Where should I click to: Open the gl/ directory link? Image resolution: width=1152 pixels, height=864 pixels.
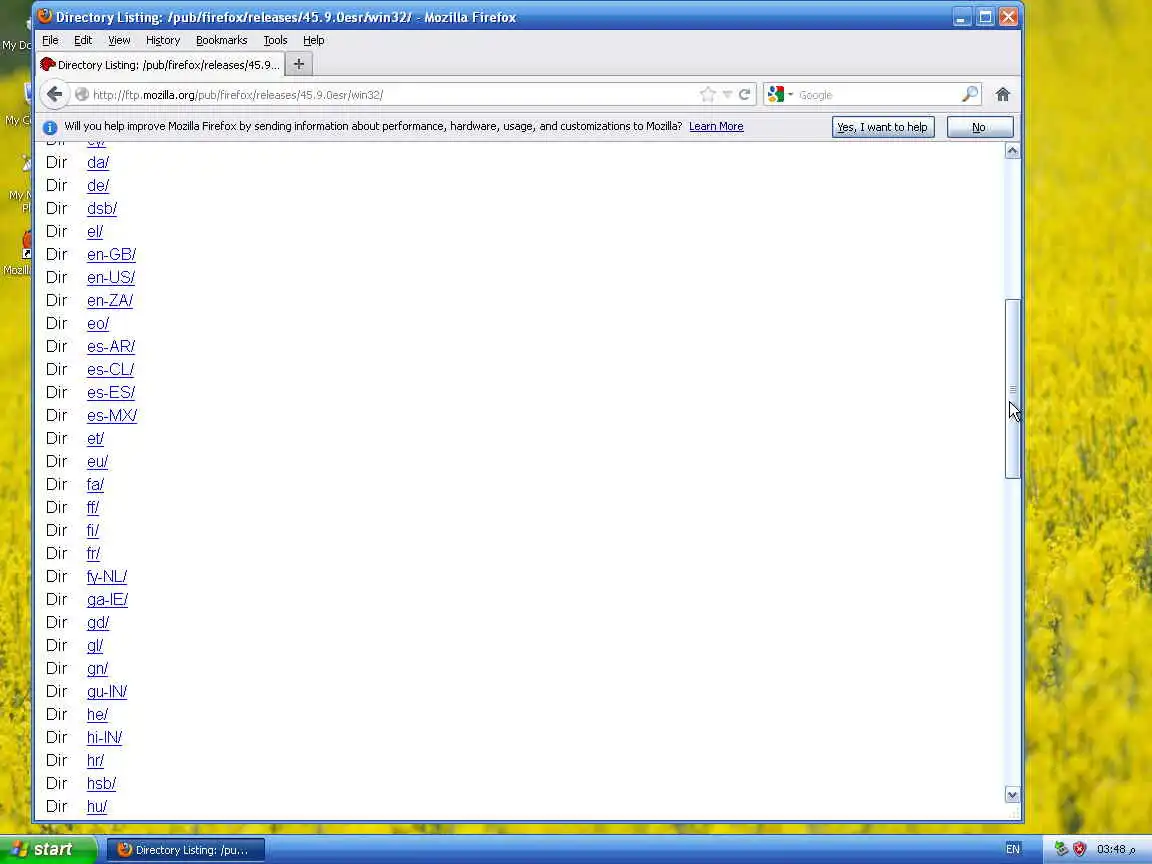click(95, 646)
